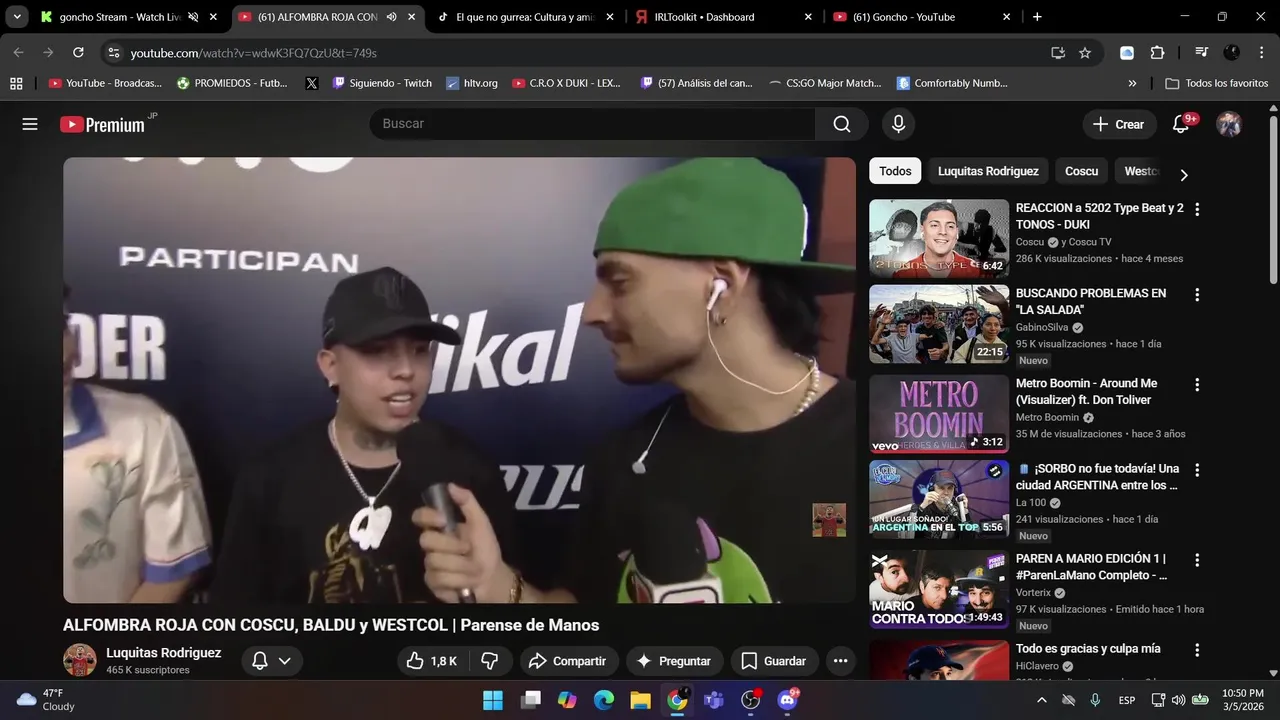Image resolution: width=1280 pixels, height=720 pixels.
Task: Switch to IRLToolkit Dashboard tab
Action: click(722, 17)
